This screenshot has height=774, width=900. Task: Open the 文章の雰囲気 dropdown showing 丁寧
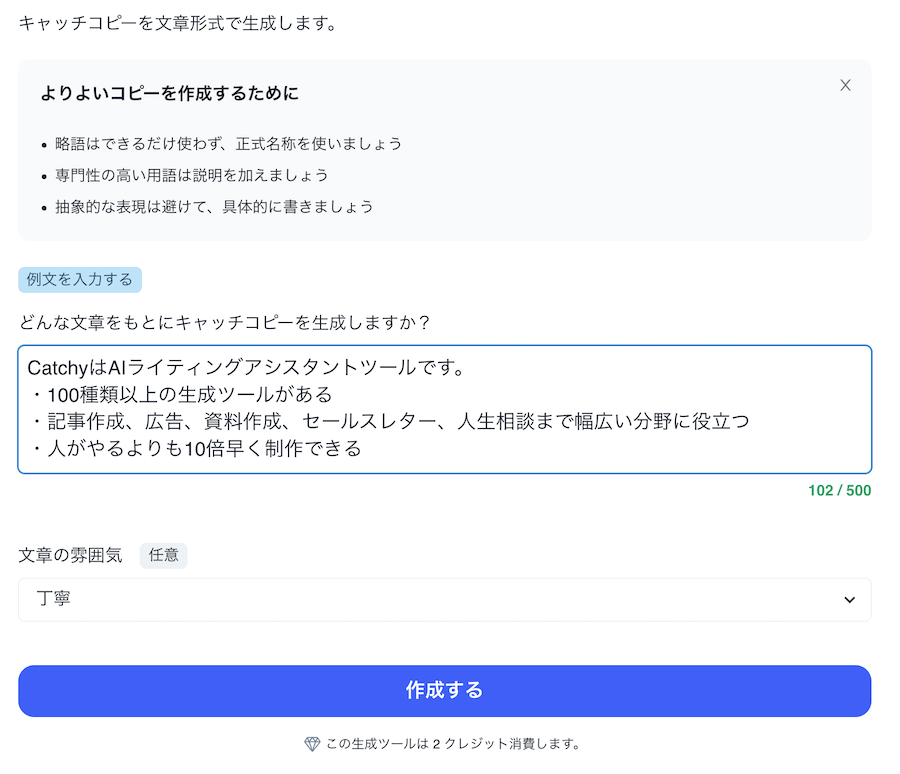pyautogui.click(x=445, y=599)
